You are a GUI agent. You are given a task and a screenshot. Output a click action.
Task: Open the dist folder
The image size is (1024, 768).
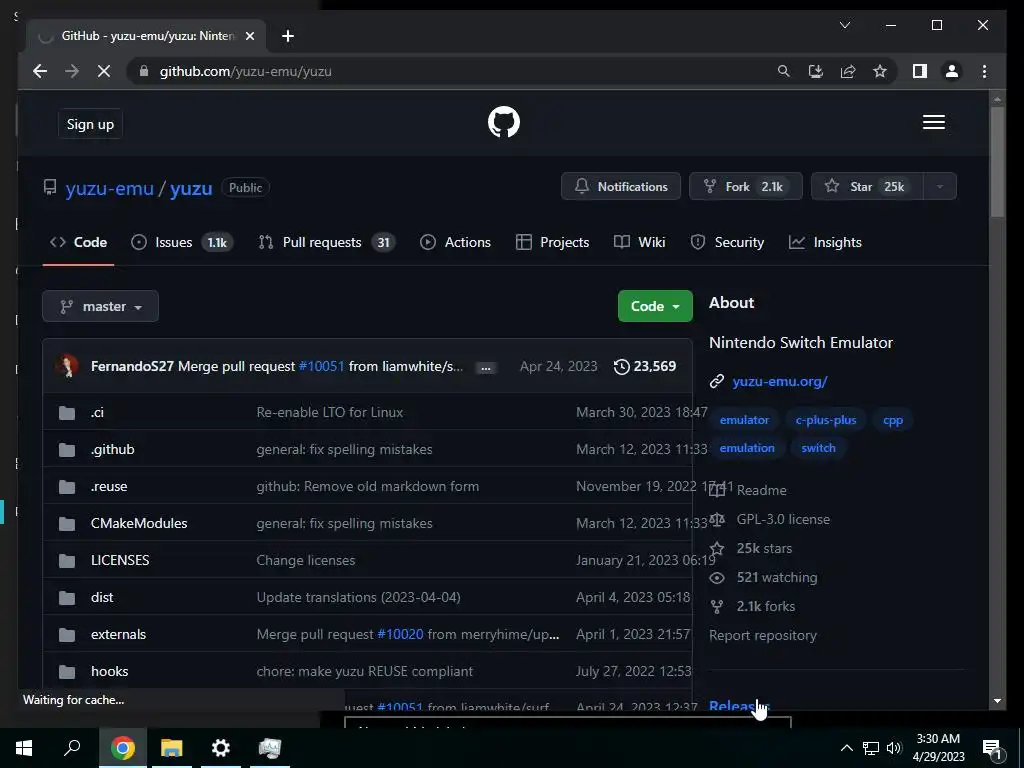[x=102, y=597]
